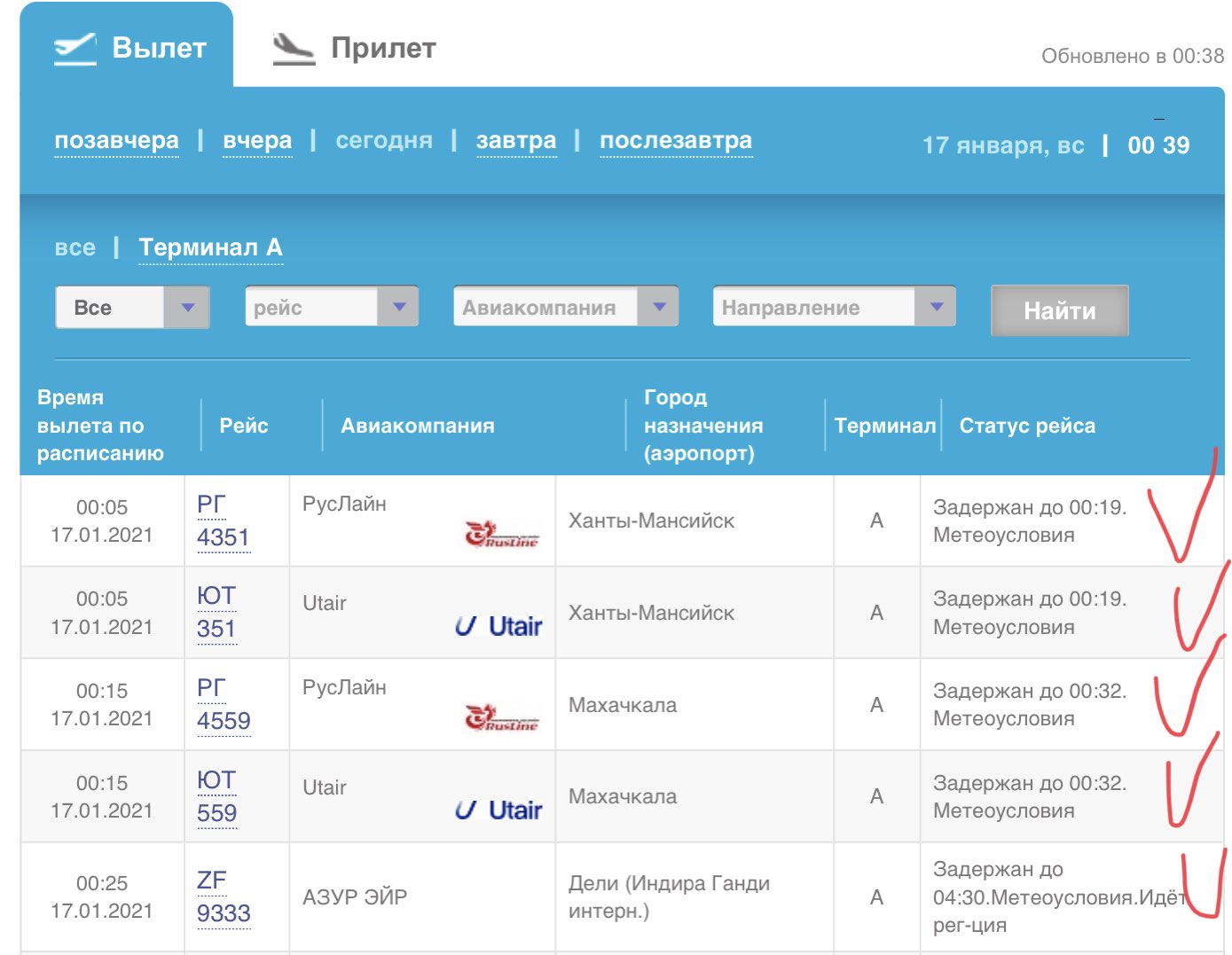1232x955 pixels.
Task: Open flight ZF 9333 details
Action: (x=224, y=897)
